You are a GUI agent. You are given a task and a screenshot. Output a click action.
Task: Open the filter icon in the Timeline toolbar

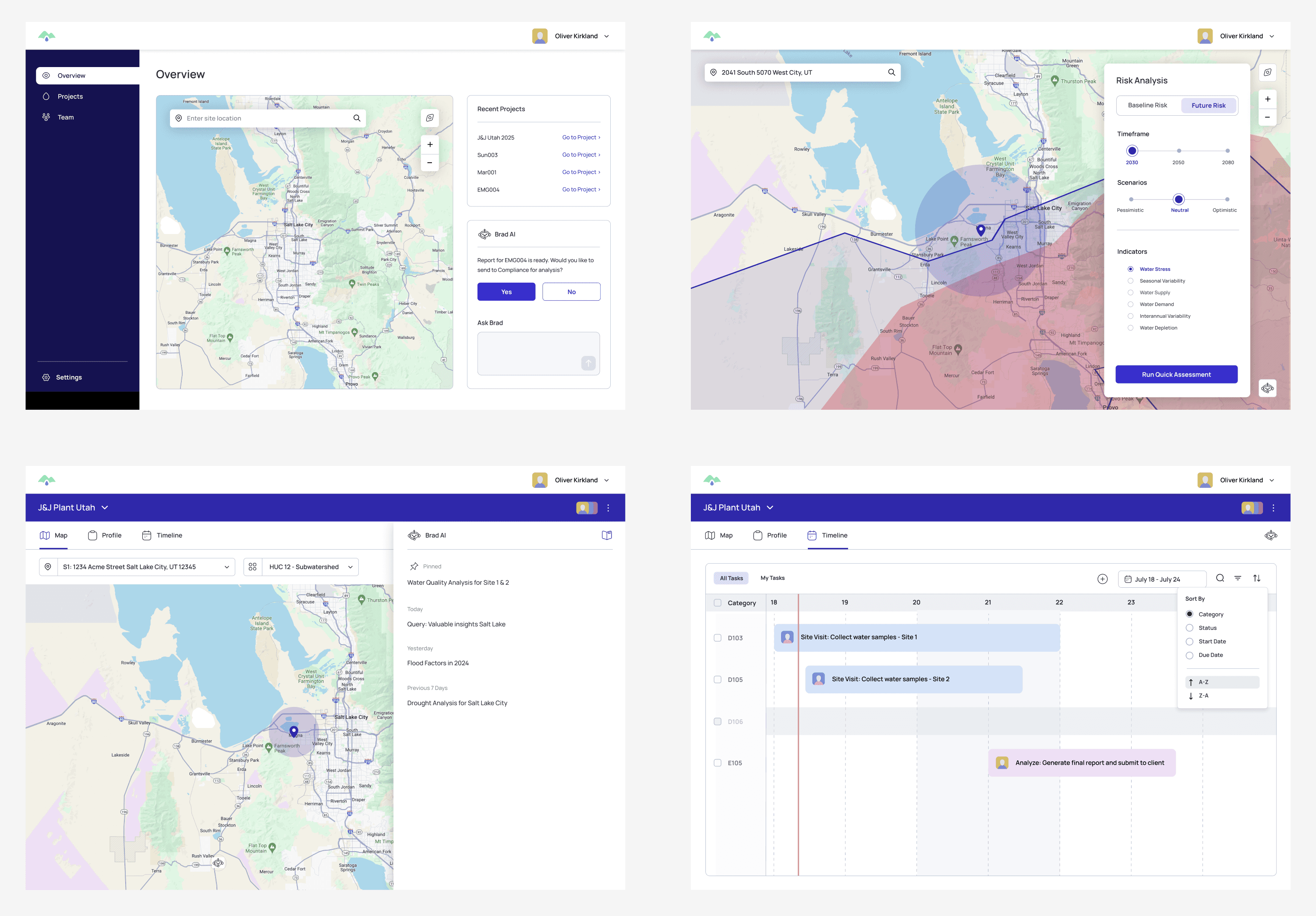[1238, 578]
